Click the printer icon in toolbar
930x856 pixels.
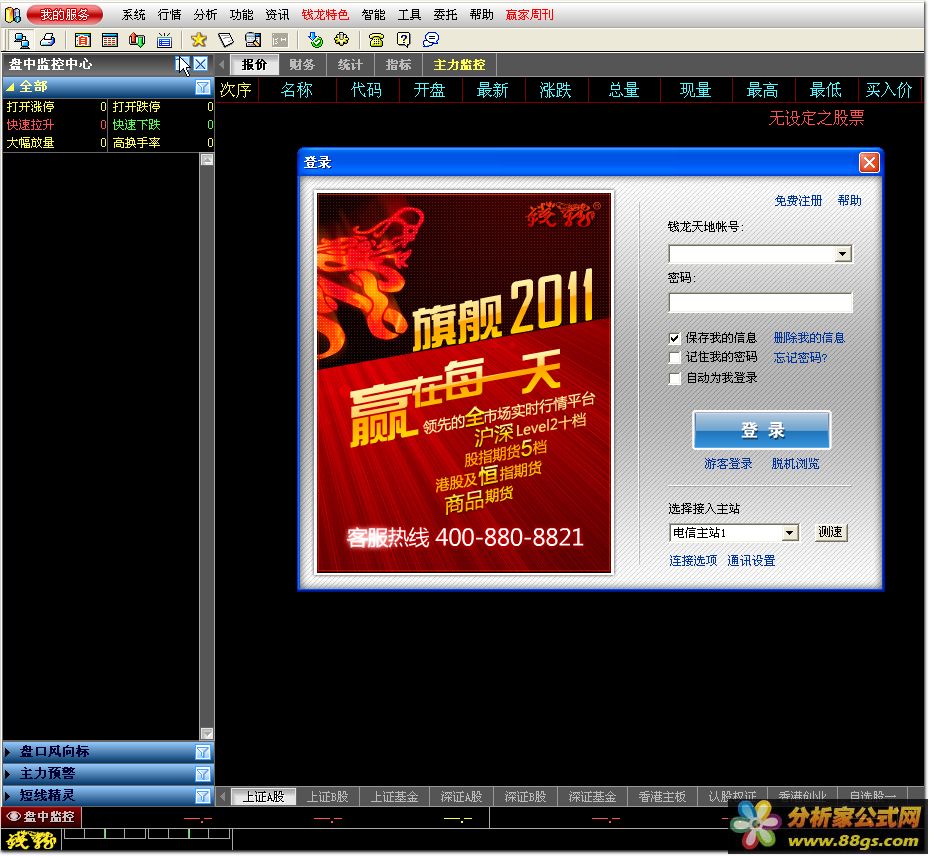click(x=48, y=40)
